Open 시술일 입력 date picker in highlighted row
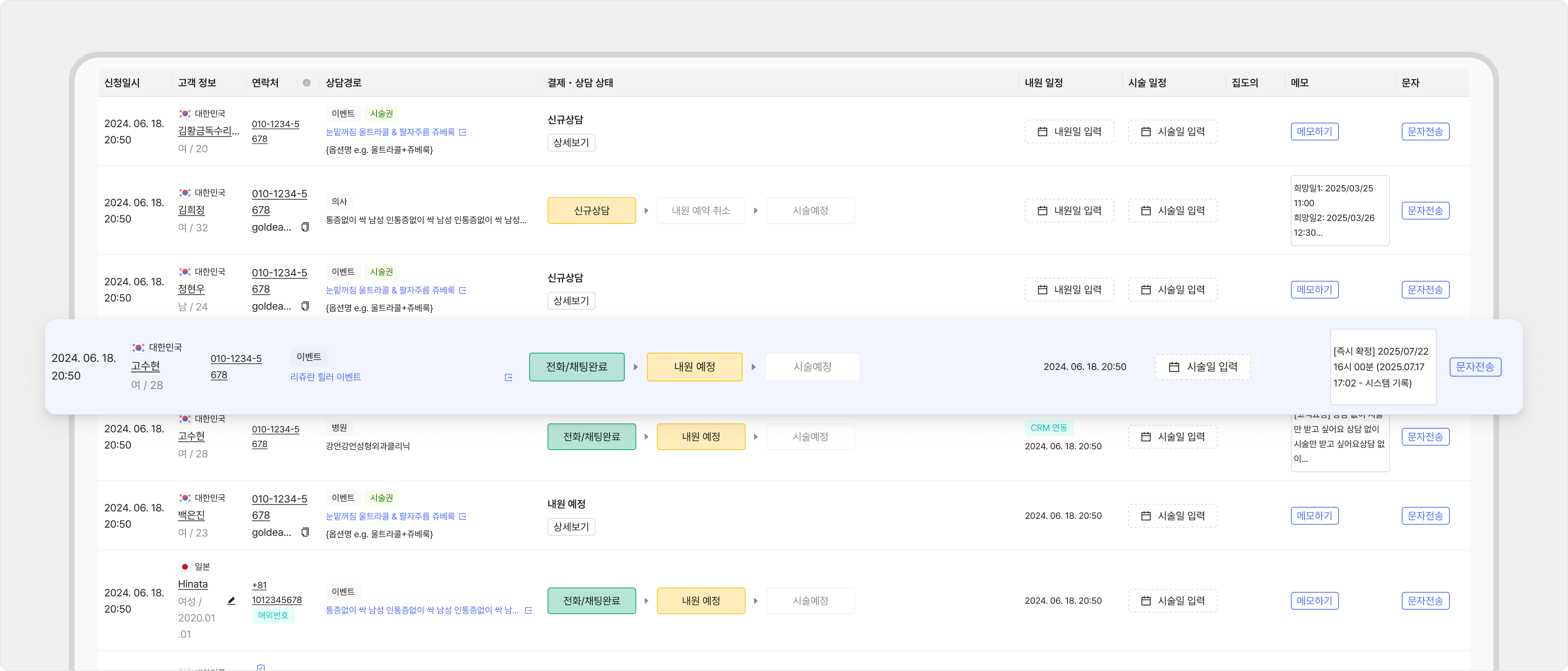Image resolution: width=1568 pixels, height=671 pixels. point(1203,367)
